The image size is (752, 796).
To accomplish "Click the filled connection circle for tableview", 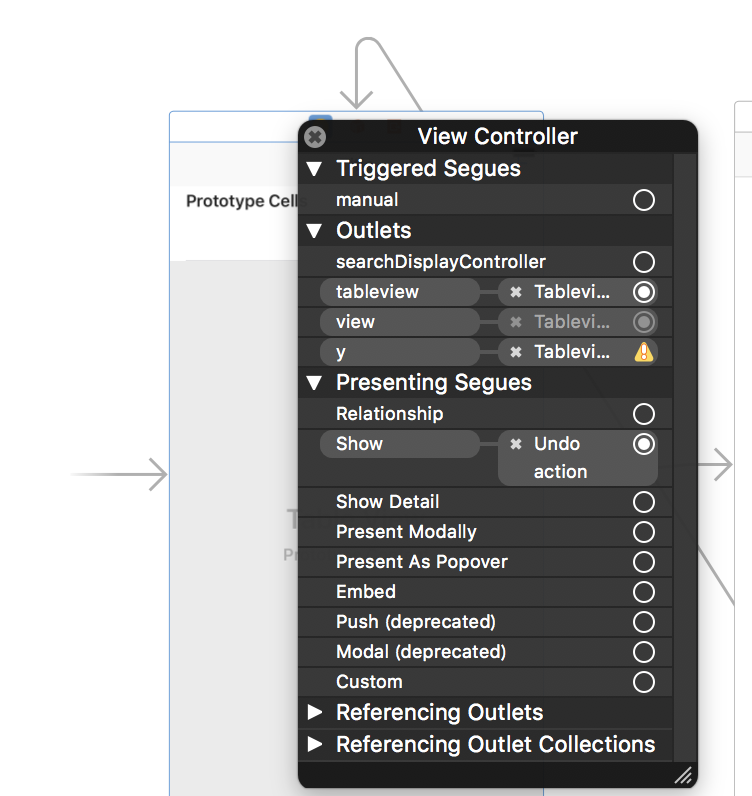I will [644, 292].
